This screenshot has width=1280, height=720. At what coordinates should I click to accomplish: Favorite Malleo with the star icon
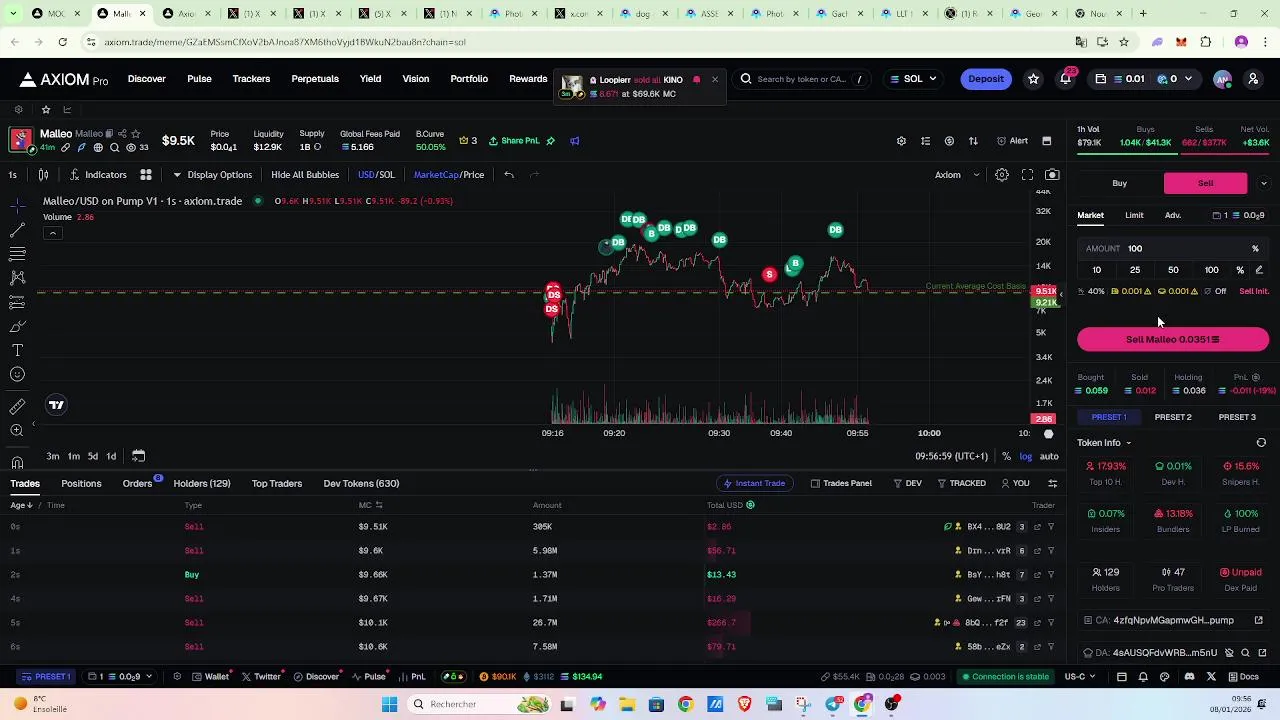tap(135, 134)
